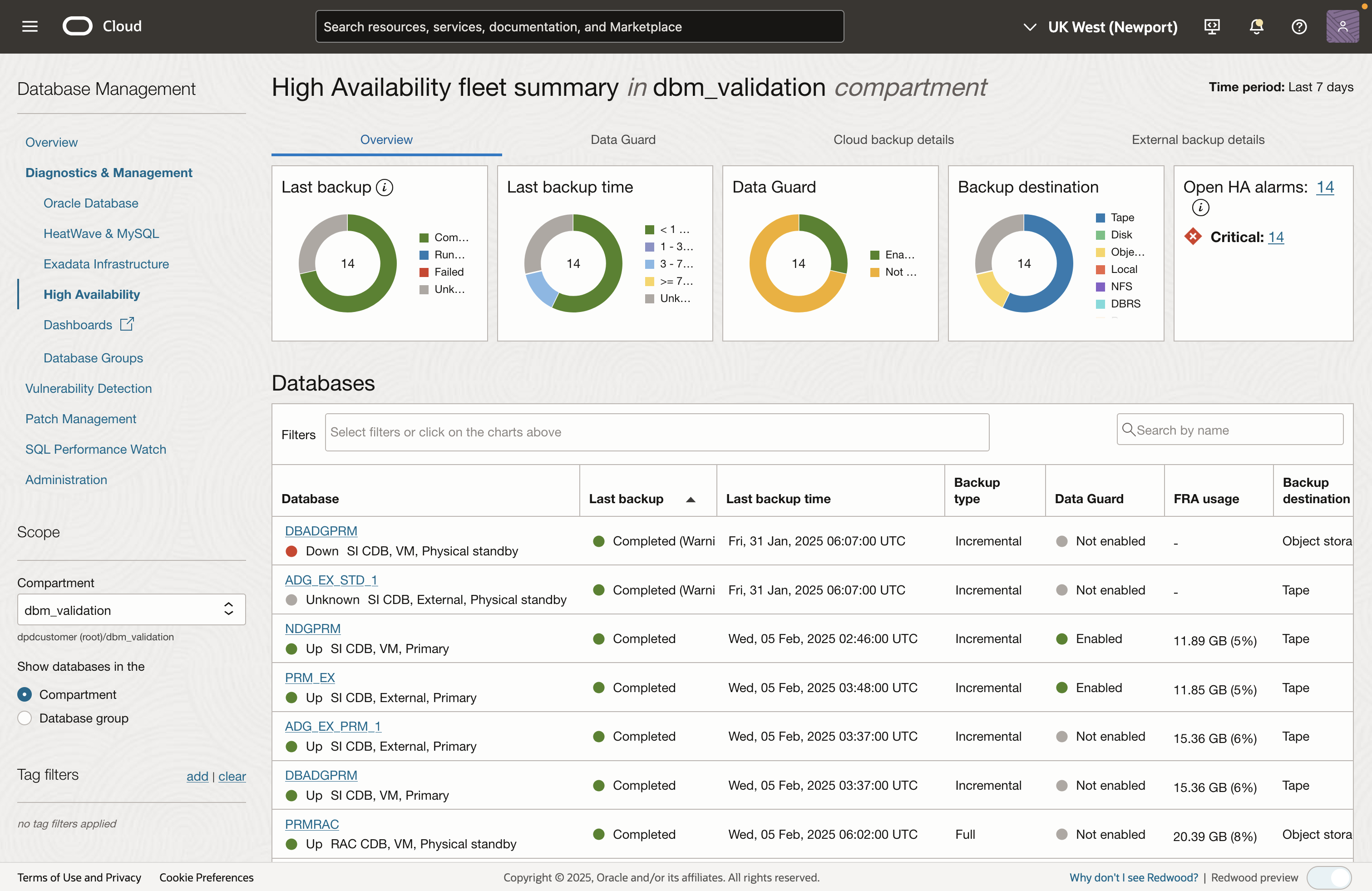This screenshot has width=1372, height=891.
Task: Open the dbm_validation compartment dropdown
Action: click(132, 609)
